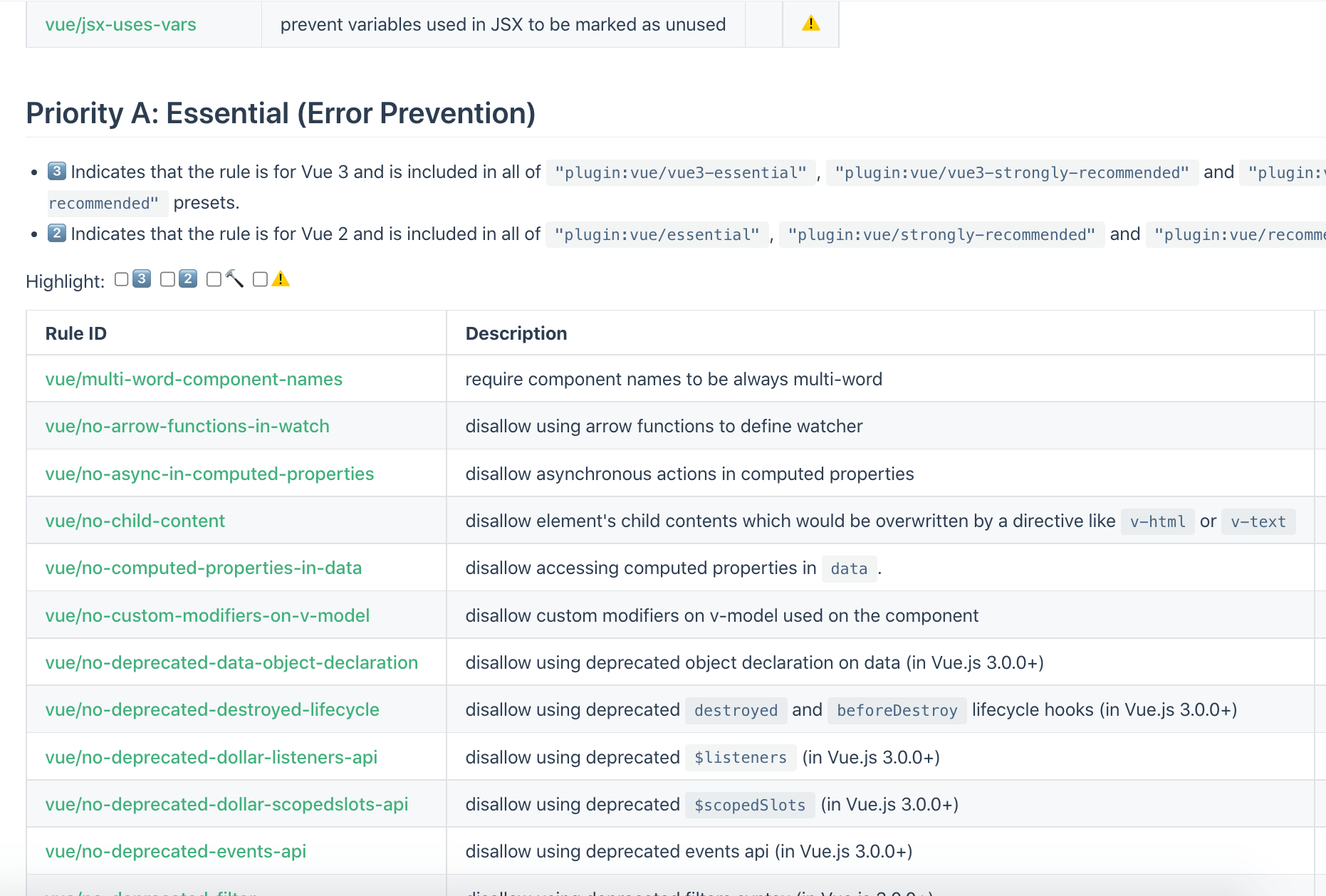1326x896 pixels.
Task: Open vue/no-deprecated-events-api rule link
Action: (176, 851)
